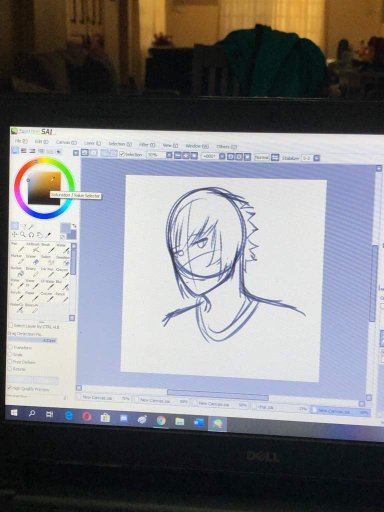384x512 pixels.
Task: Select the Rotate view tool
Action: (x=31, y=235)
